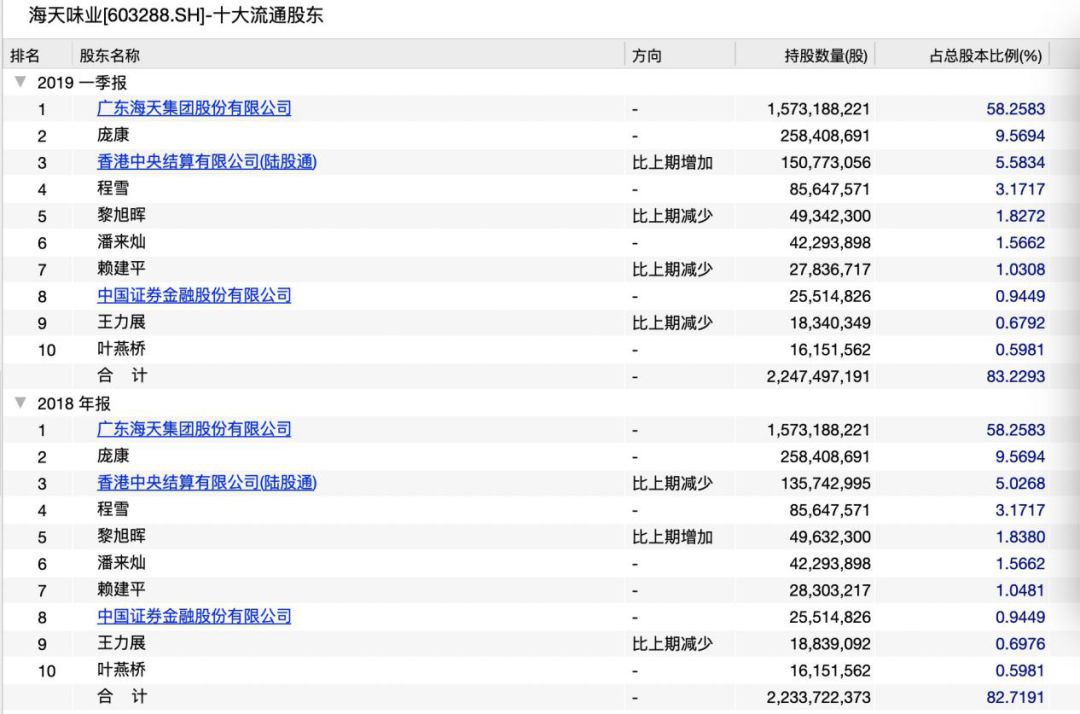Select the share count 49,342,300
The image size is (1080, 714).
(830, 216)
